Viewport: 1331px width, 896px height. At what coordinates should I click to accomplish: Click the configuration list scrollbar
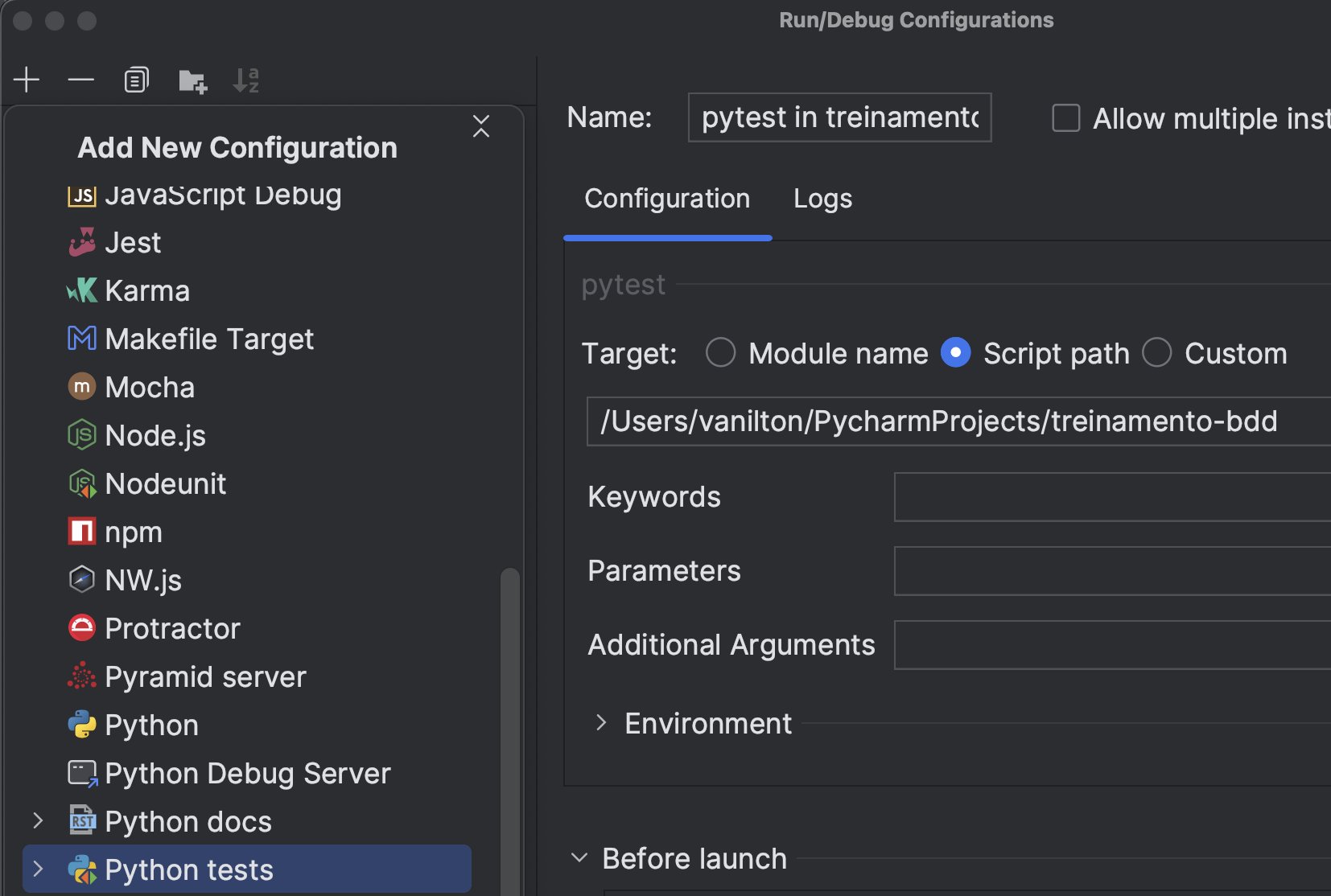(510, 730)
